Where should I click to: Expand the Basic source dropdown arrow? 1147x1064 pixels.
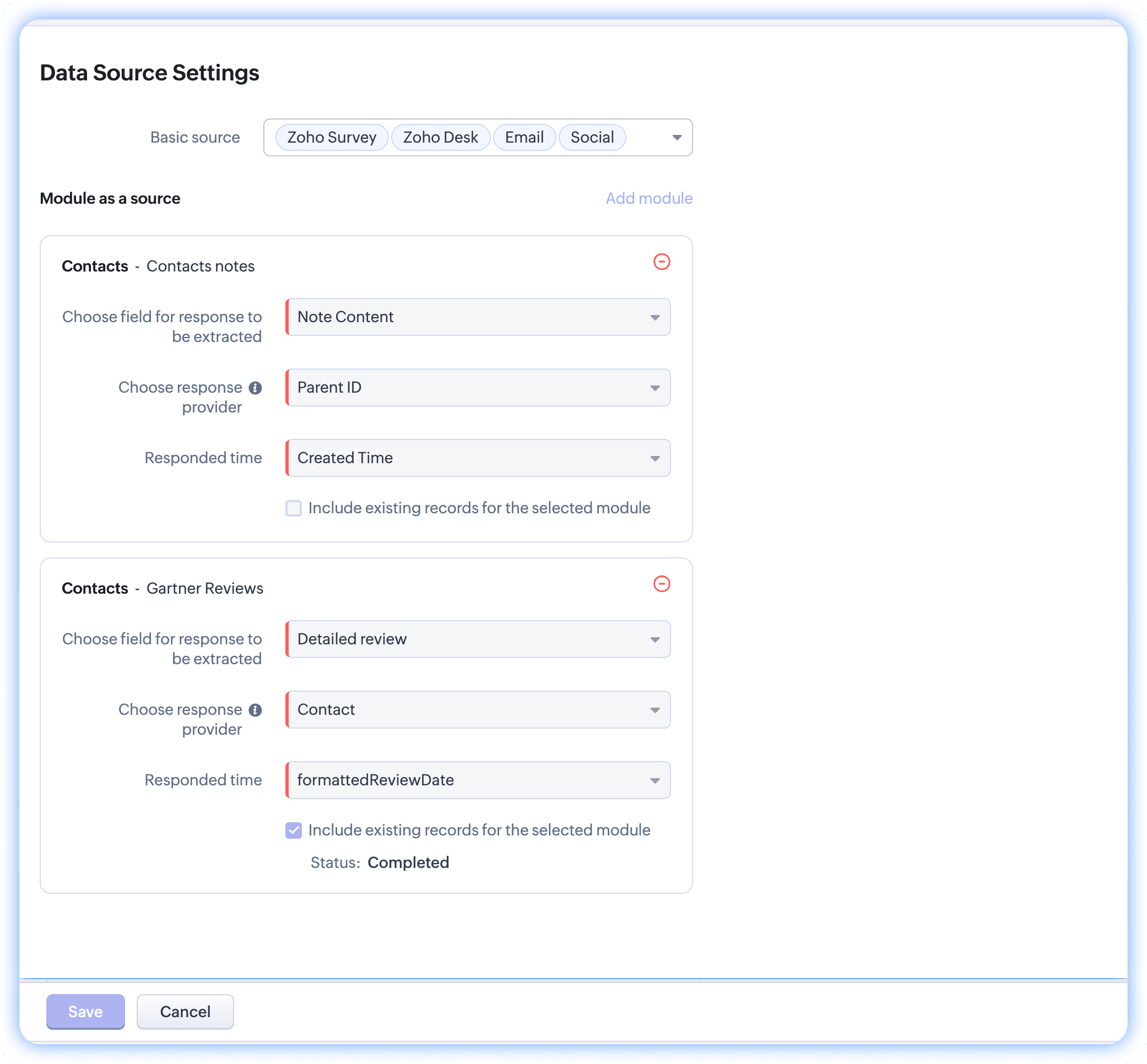click(677, 138)
